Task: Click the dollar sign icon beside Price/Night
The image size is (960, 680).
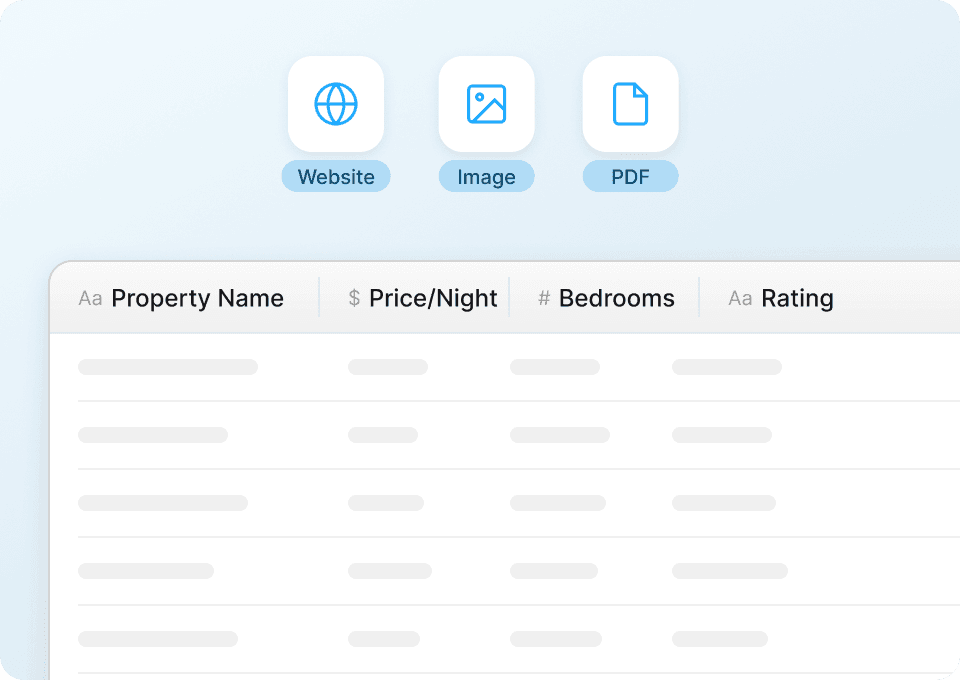Action: click(354, 299)
